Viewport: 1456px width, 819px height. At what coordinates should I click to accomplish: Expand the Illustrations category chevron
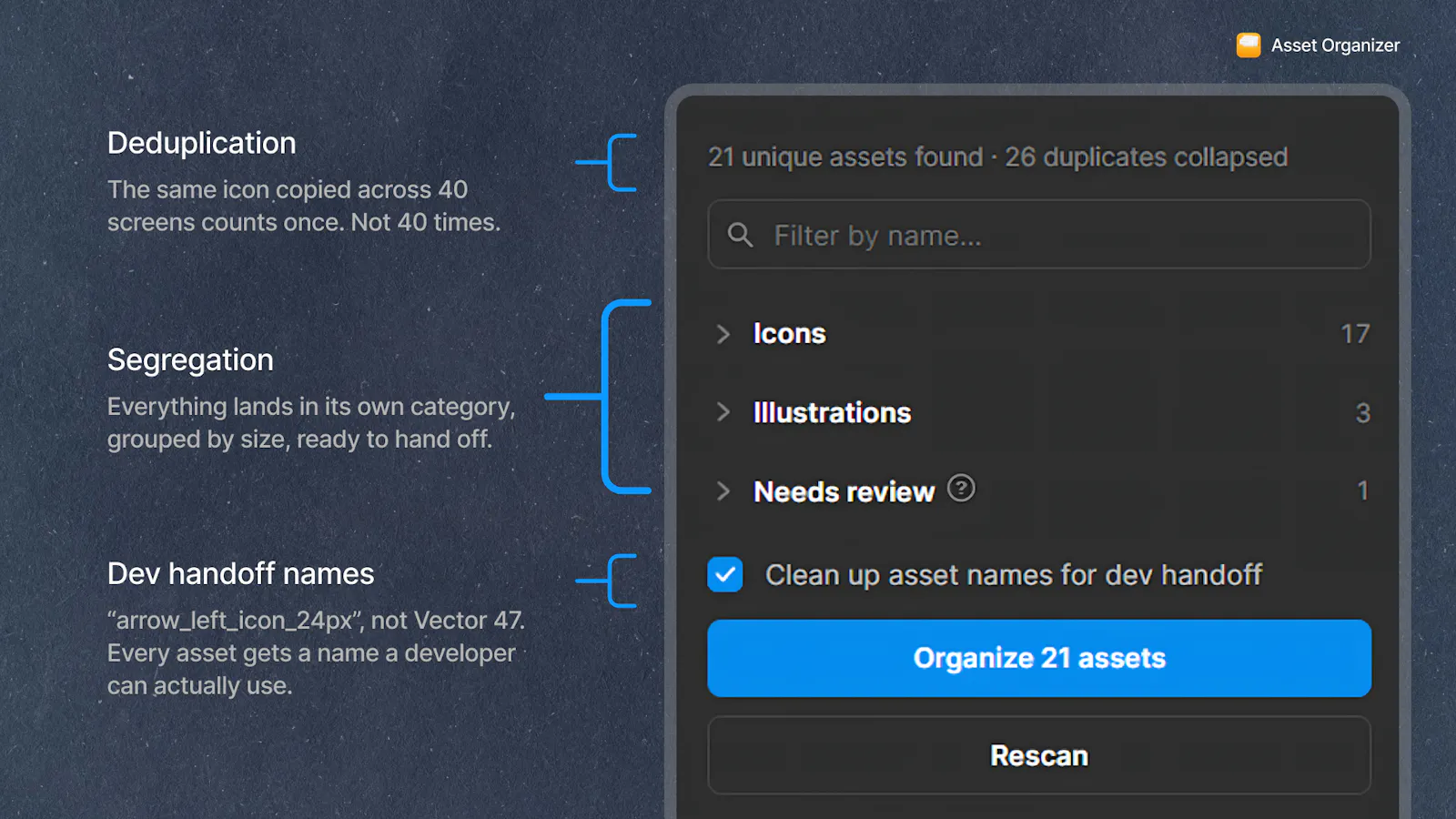click(x=723, y=412)
